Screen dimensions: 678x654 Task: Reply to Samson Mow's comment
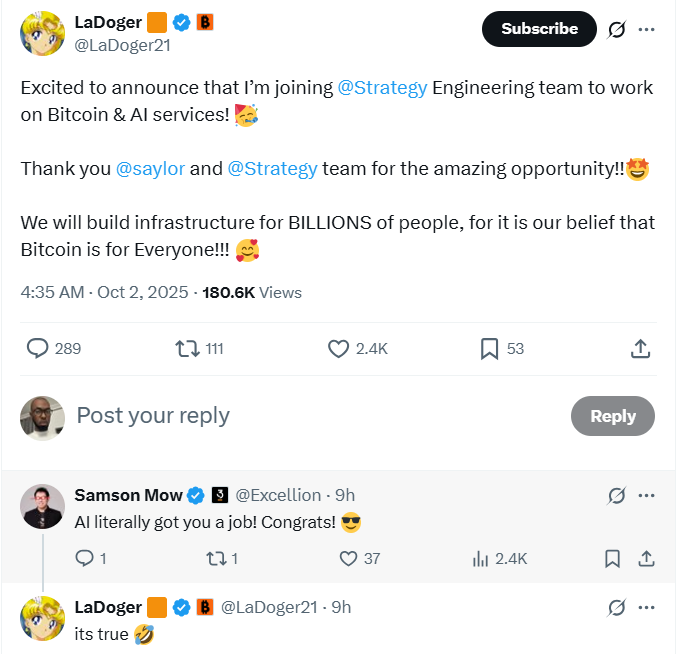click(84, 558)
